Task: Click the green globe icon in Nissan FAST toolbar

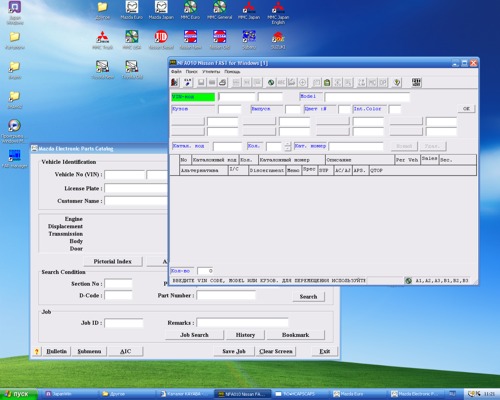Action: pyautogui.click(x=271, y=82)
